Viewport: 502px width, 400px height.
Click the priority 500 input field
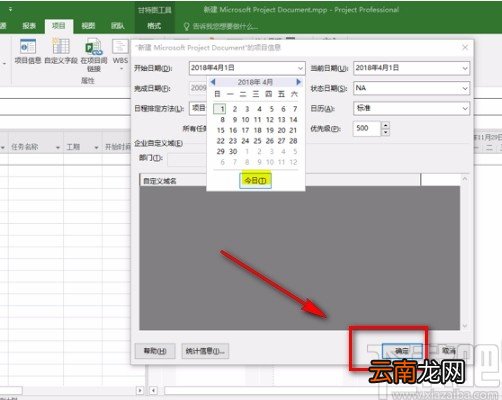click(367, 128)
